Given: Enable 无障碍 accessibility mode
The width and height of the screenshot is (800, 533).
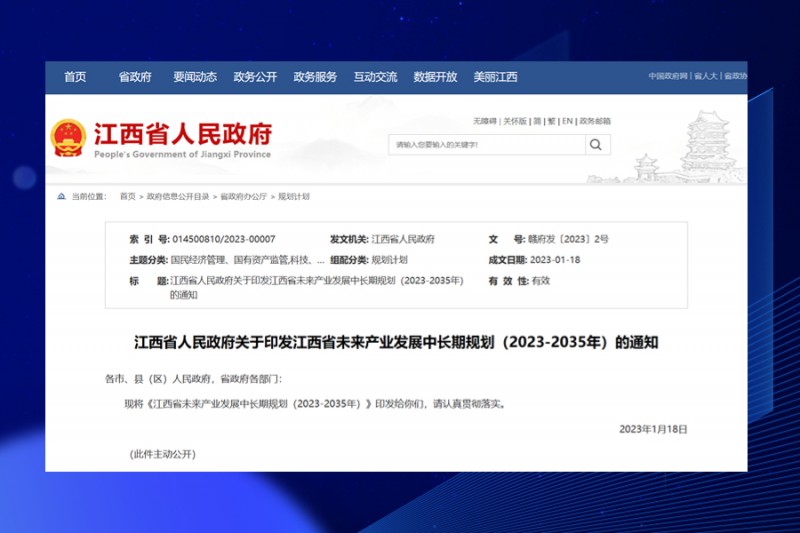Looking at the screenshot, I should click(485, 121).
